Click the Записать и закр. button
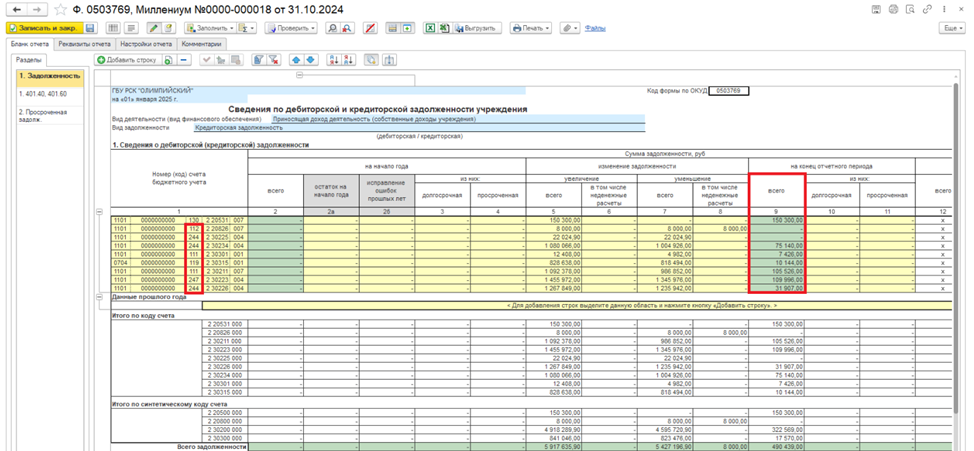Viewport: 974px width, 451px height. point(43,29)
